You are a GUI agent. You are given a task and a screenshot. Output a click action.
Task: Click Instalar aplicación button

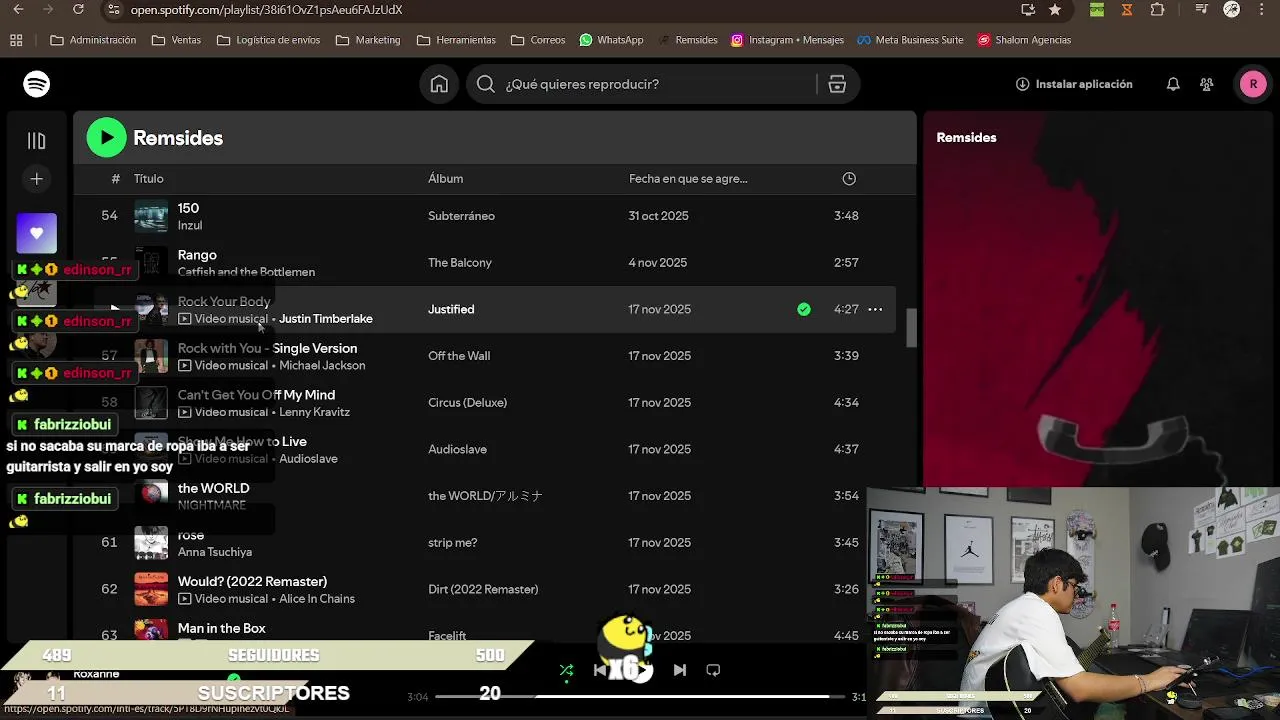[x=1074, y=84]
